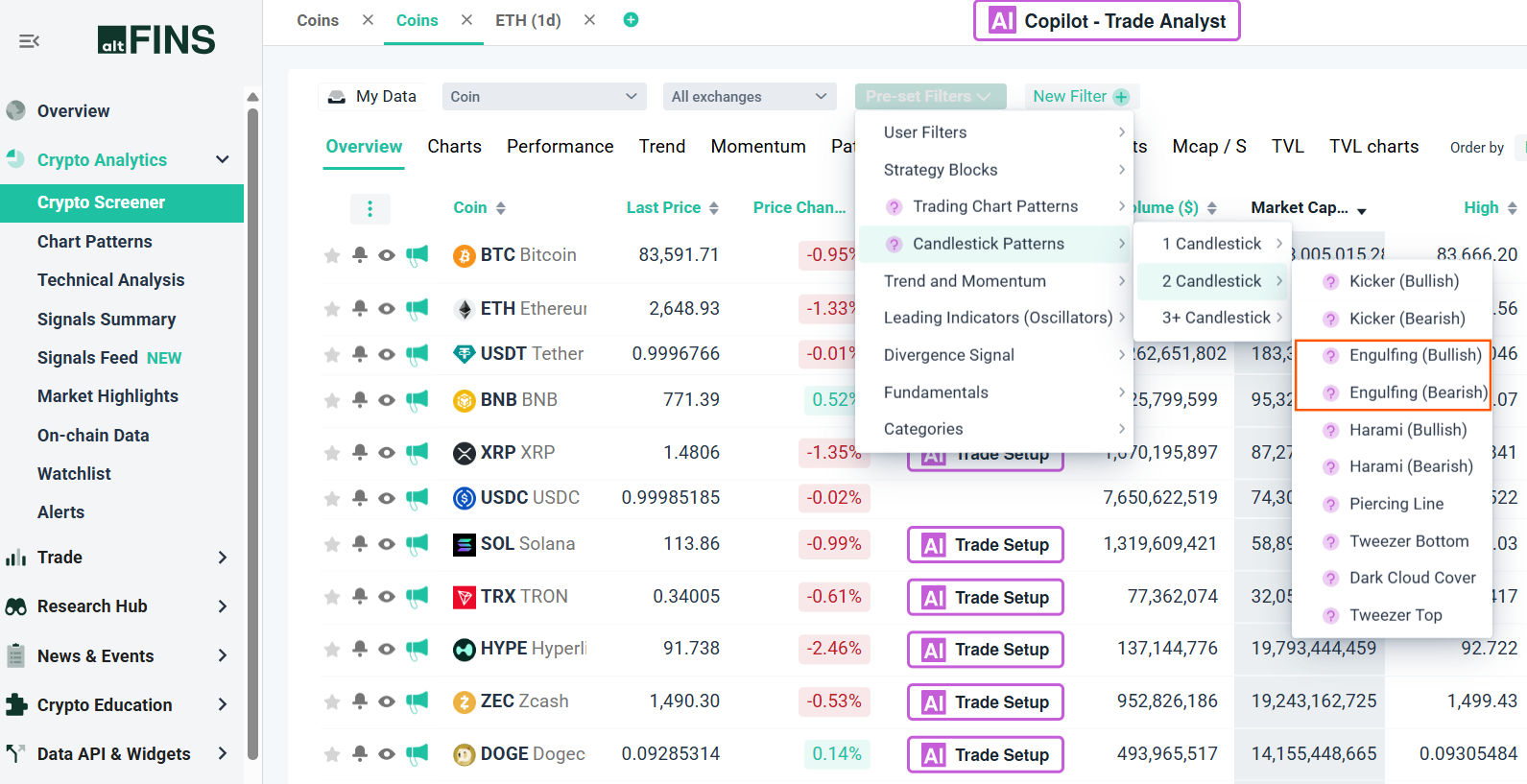Screen dimensions: 1527x784
Task: Toggle watch eye for SOL Solana
Action: [x=387, y=544]
